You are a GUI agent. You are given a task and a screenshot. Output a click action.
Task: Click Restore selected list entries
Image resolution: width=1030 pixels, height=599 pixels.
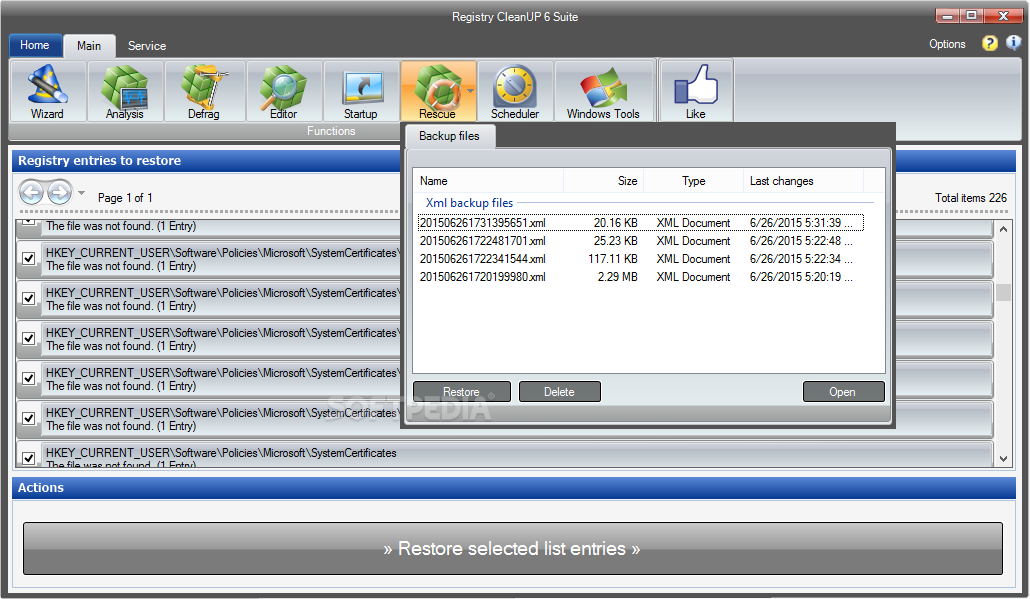[512, 548]
